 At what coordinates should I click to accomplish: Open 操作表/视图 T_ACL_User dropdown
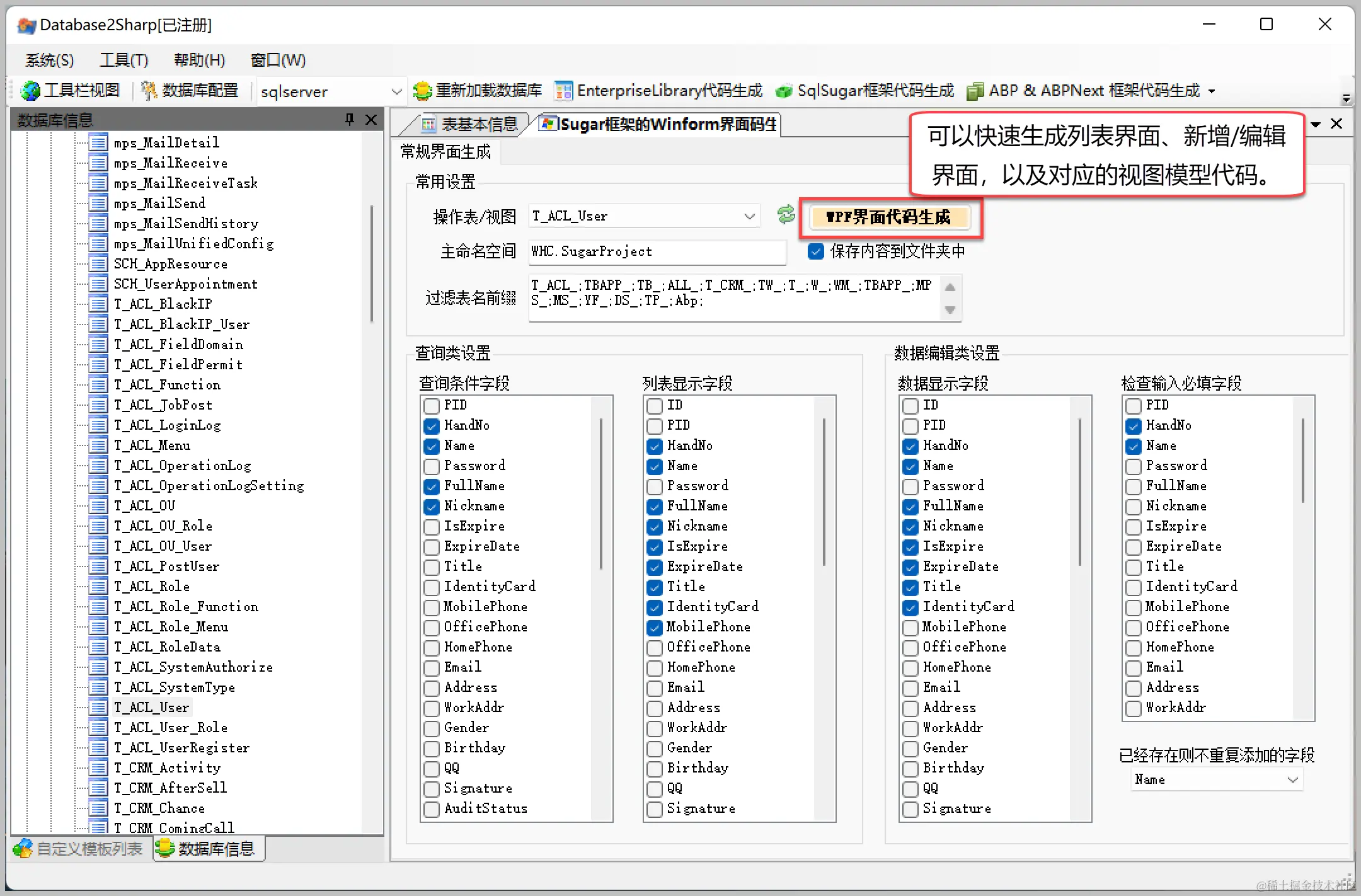pos(749,216)
